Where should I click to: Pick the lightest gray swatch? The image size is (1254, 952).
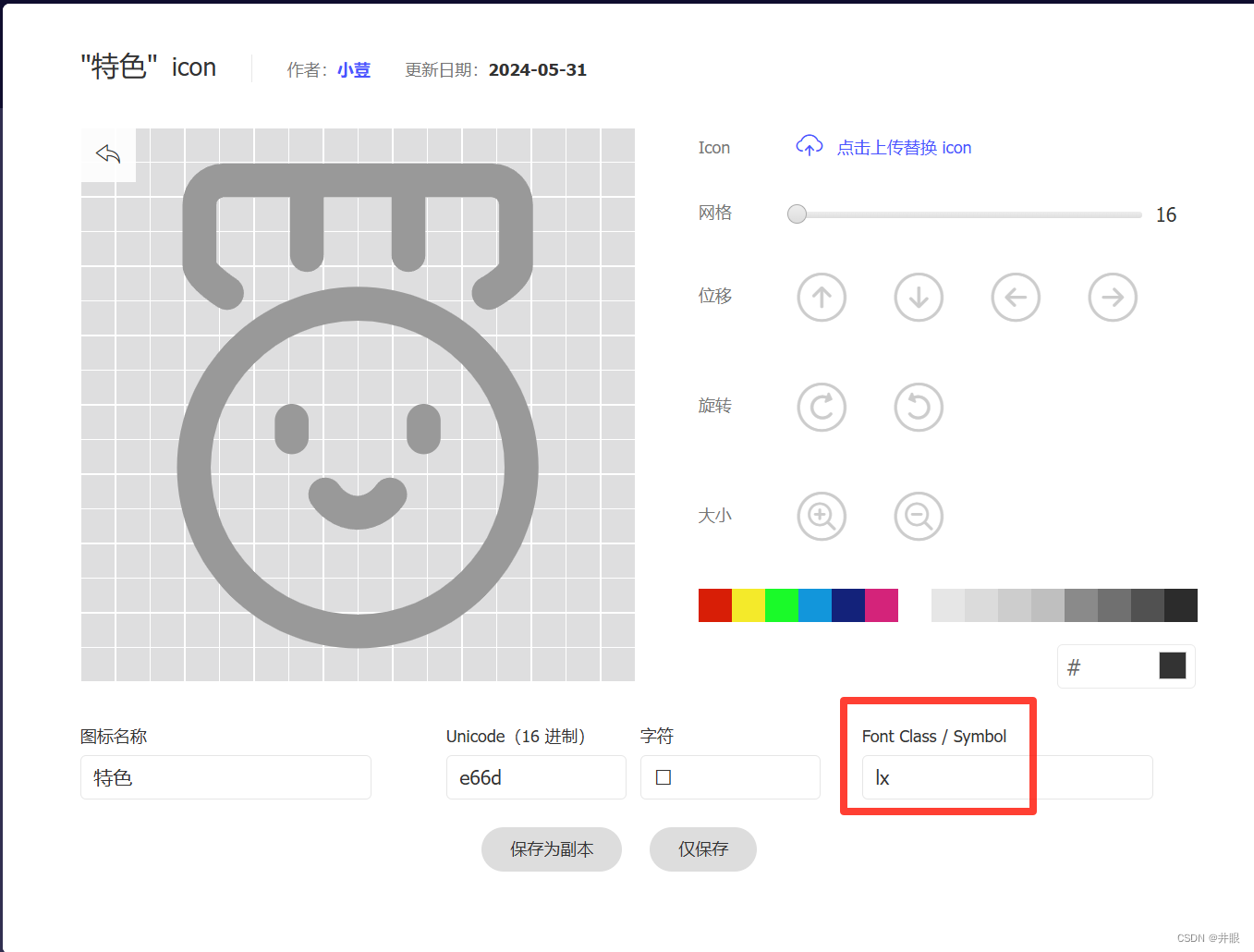948,605
